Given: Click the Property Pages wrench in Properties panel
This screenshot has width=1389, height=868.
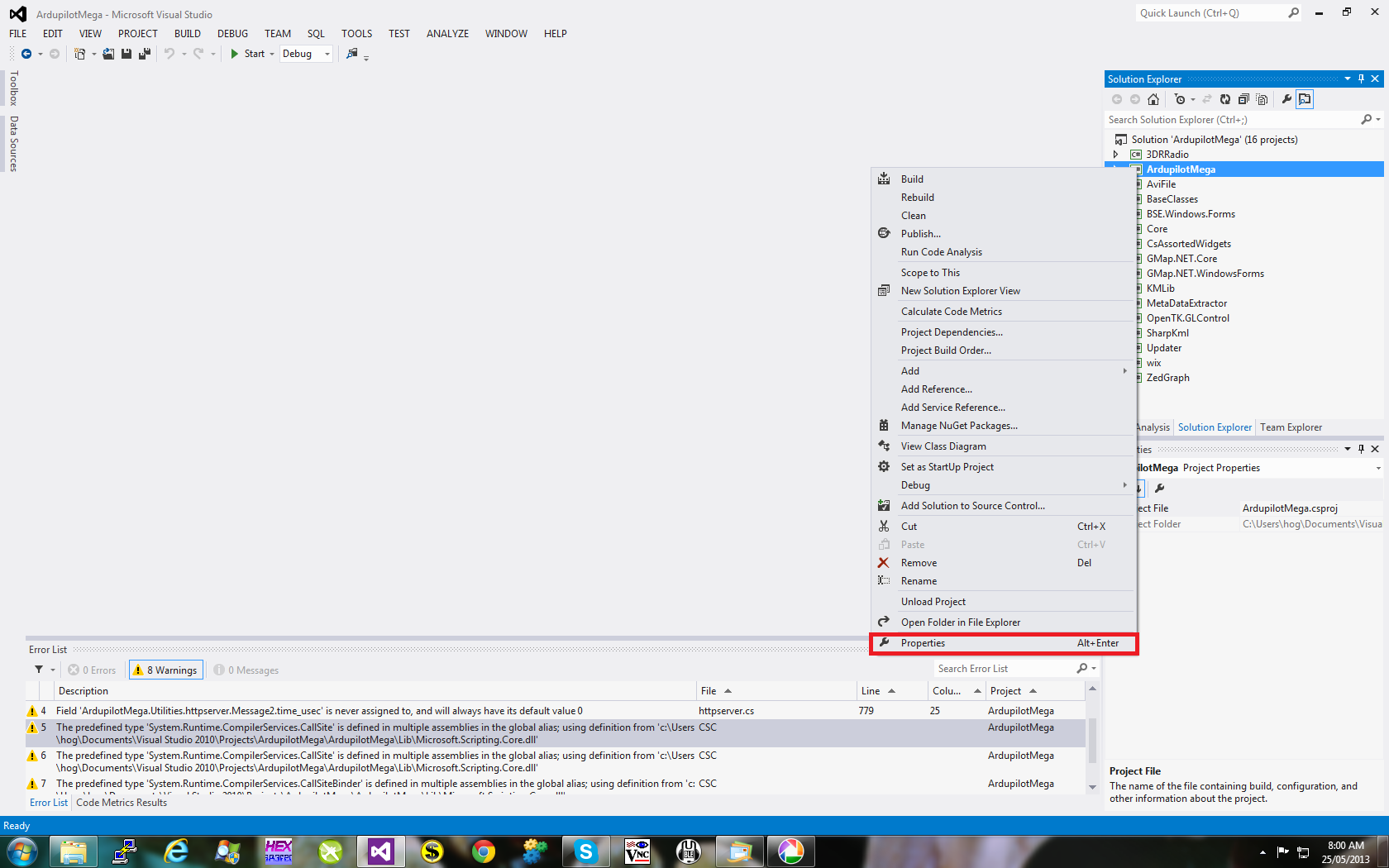Looking at the screenshot, I should [x=1159, y=489].
